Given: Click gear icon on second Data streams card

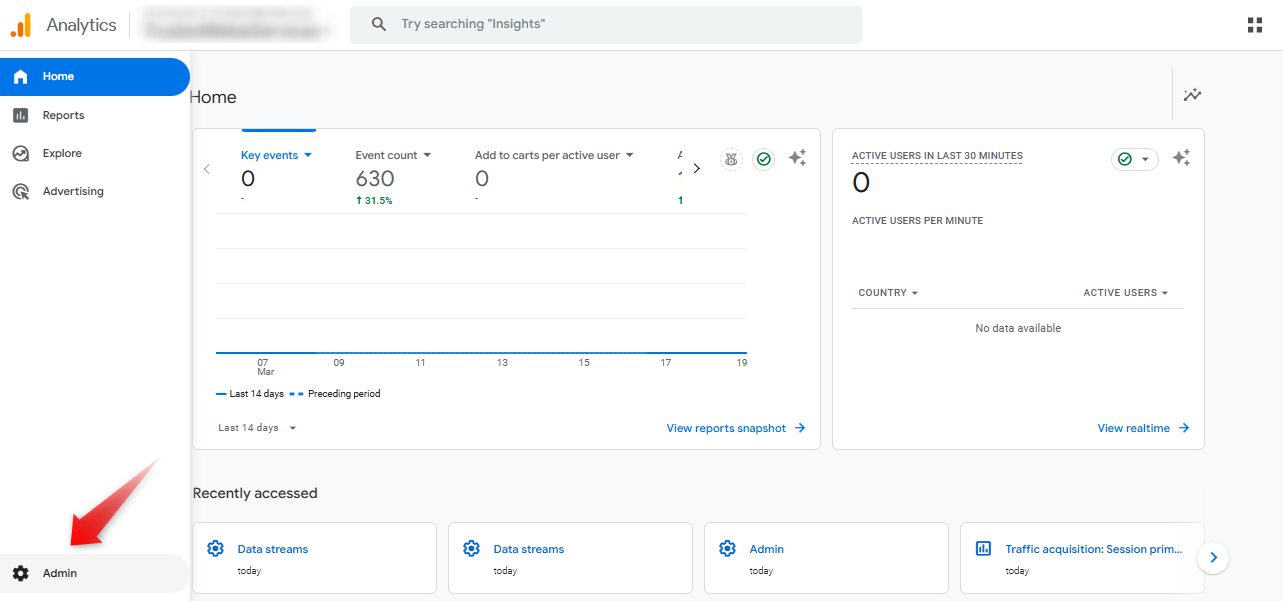Looking at the screenshot, I should (x=471, y=549).
